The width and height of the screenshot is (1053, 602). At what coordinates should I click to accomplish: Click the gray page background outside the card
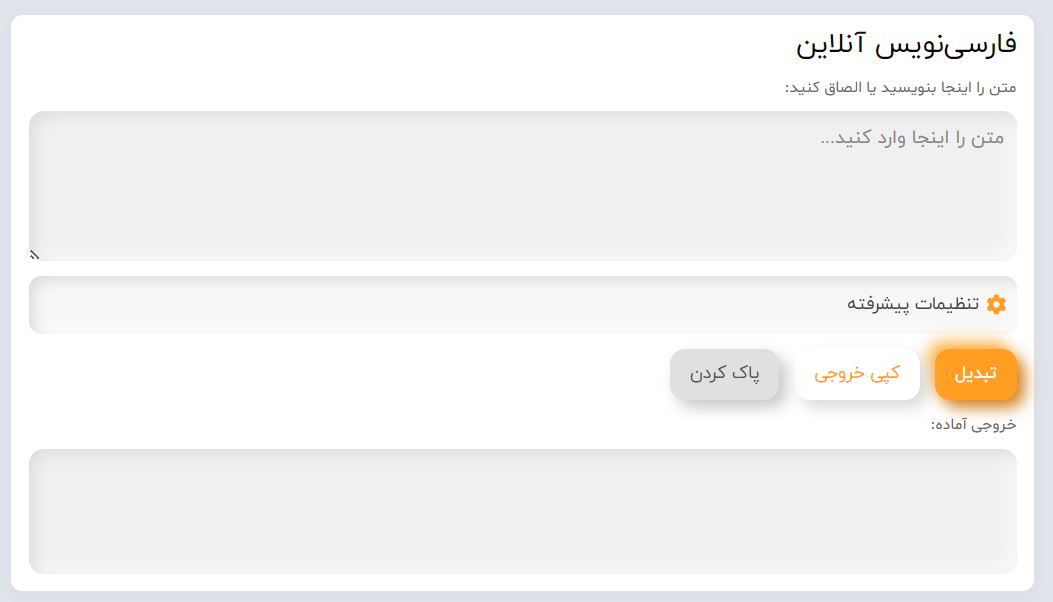click(5, 300)
